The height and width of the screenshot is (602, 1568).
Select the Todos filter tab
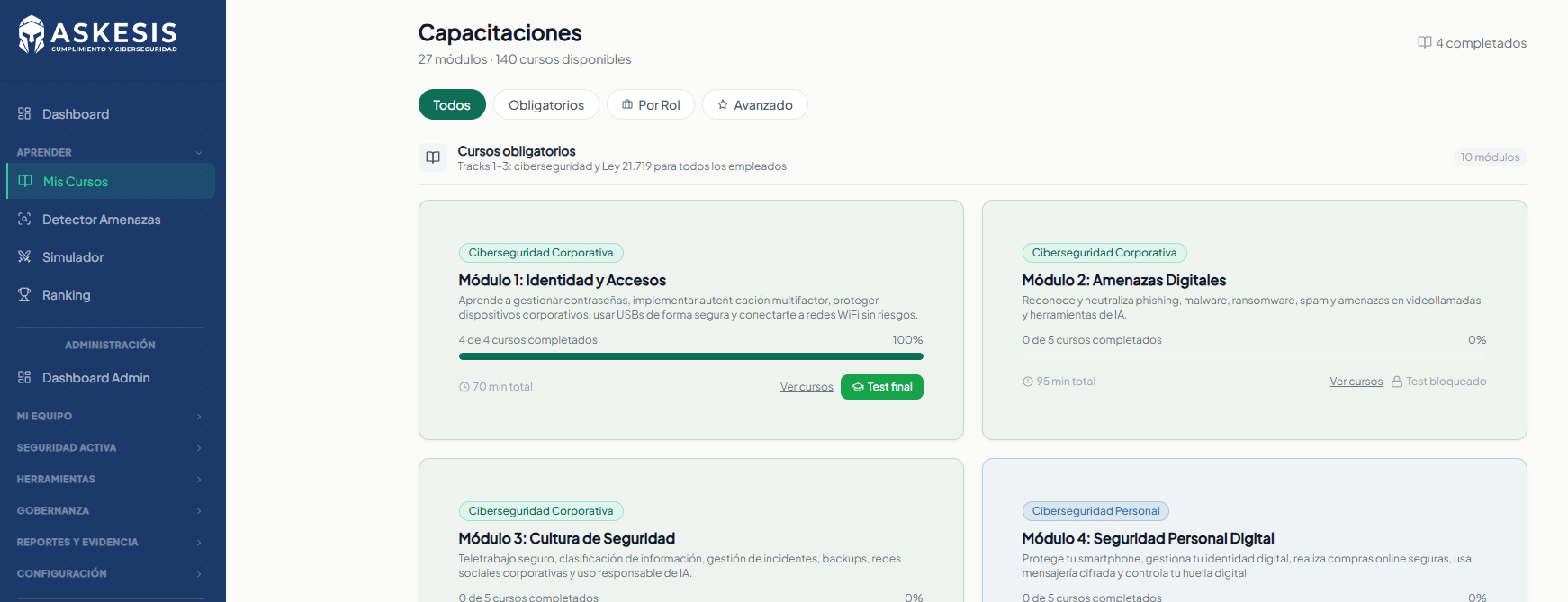[x=452, y=104]
